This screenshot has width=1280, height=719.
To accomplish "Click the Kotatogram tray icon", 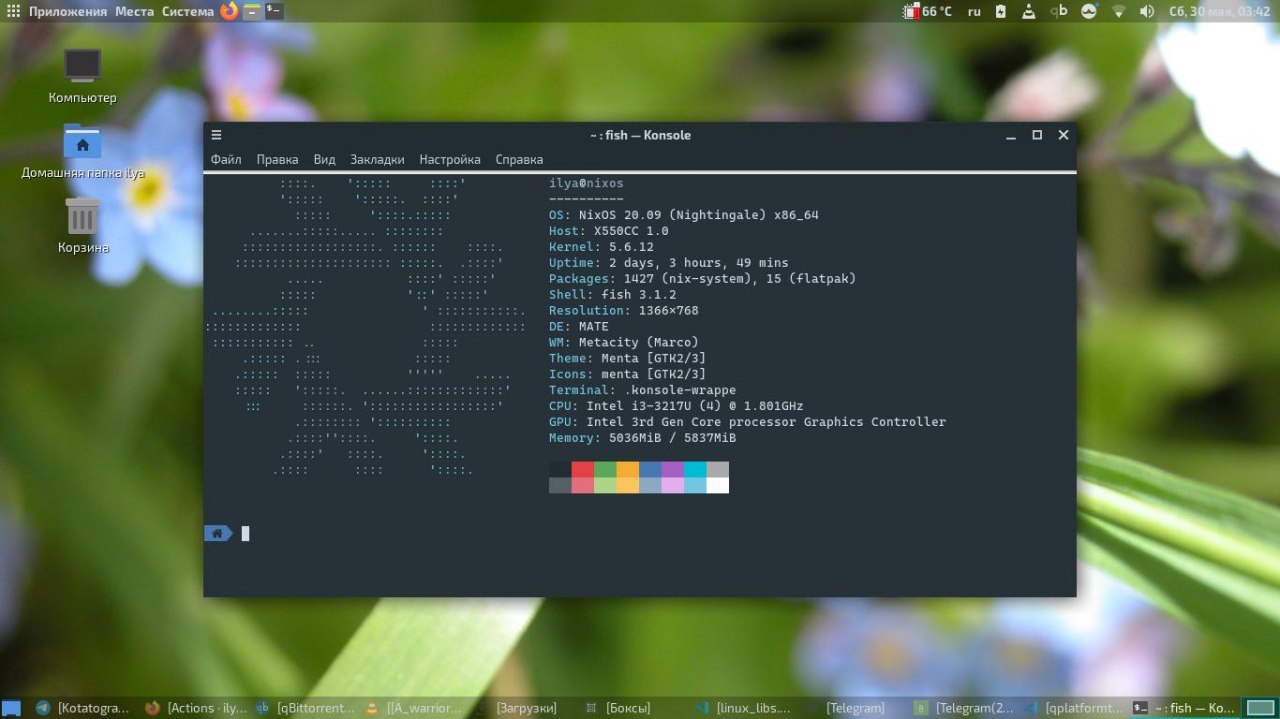I will [1088, 11].
